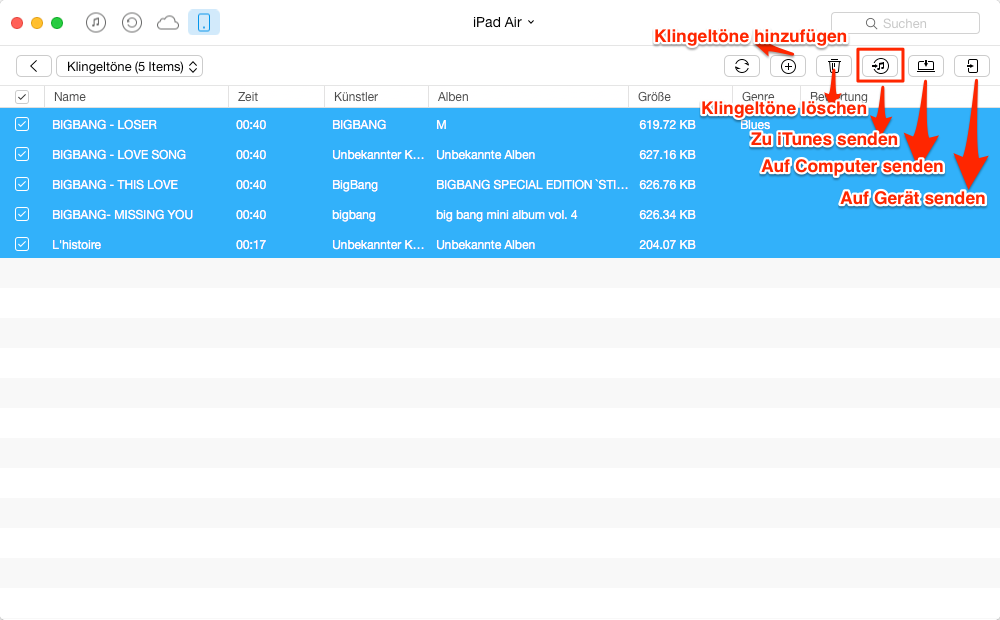1000x620 pixels.
Task: Uncheck BIGBANG - LOVE SONG checkbox
Action: point(22,154)
